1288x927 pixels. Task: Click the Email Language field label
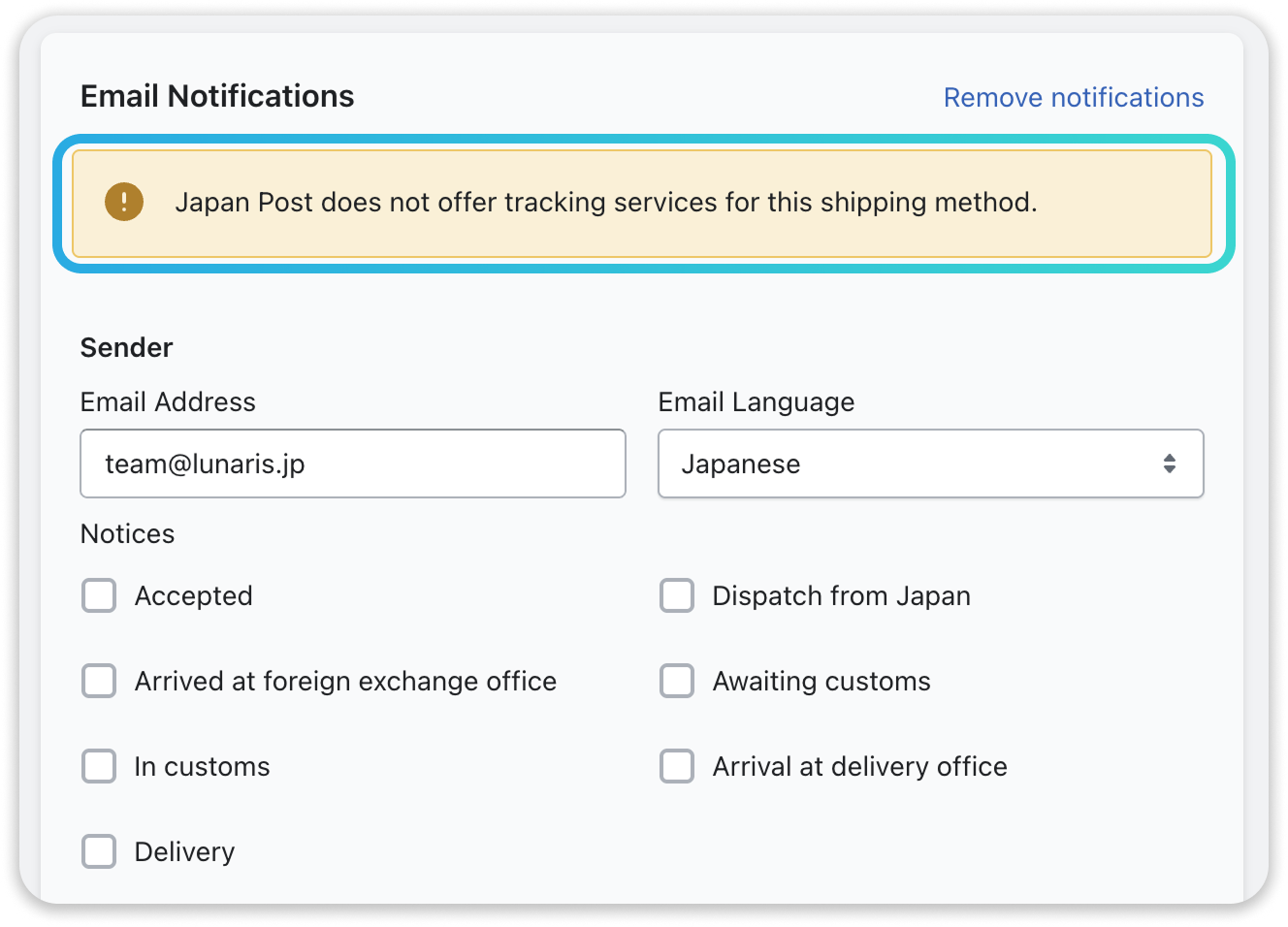pyautogui.click(x=757, y=401)
